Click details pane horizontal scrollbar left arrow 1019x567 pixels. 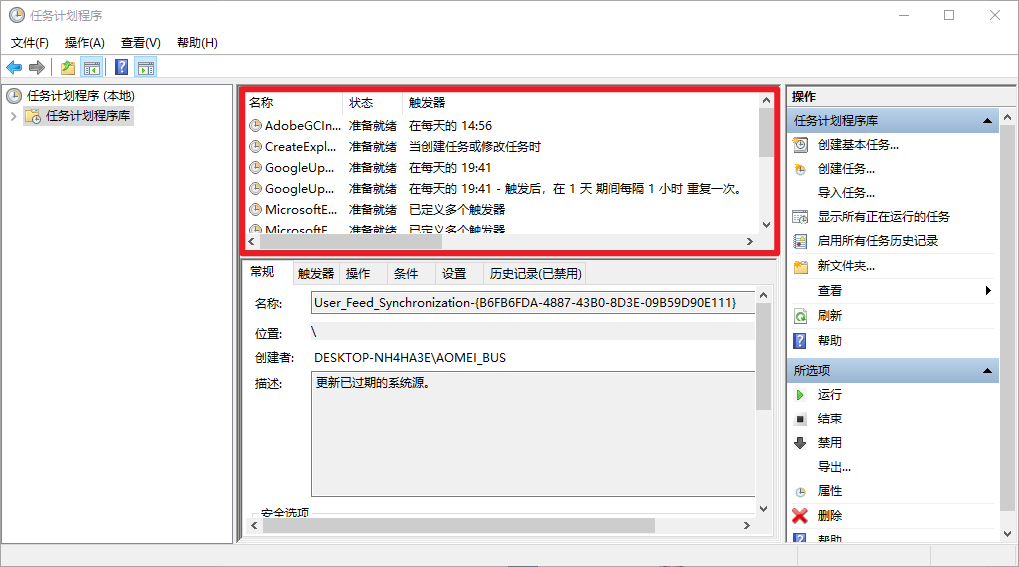[x=254, y=525]
